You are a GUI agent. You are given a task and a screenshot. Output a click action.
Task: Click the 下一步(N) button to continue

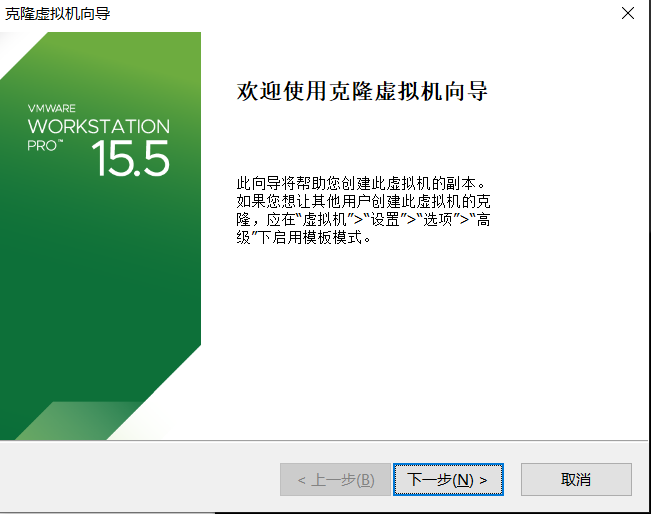pos(448,480)
